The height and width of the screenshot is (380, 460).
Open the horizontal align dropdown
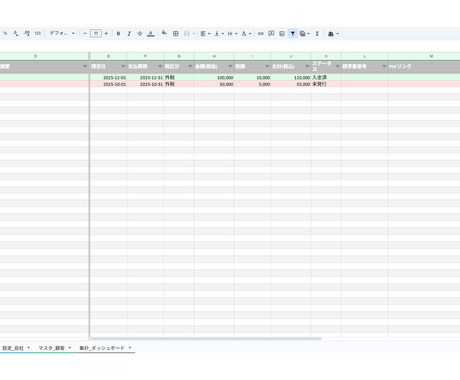pos(205,34)
